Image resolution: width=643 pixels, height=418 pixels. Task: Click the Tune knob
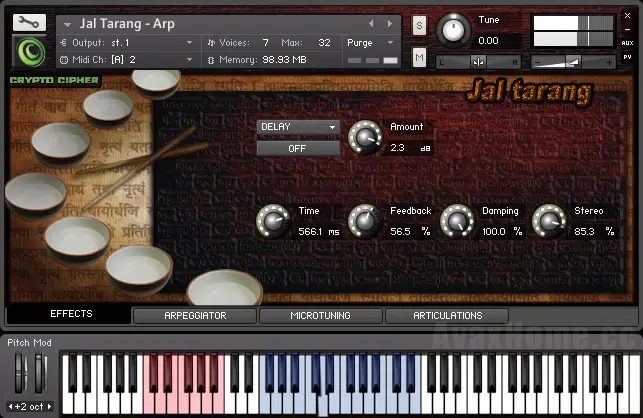(453, 30)
